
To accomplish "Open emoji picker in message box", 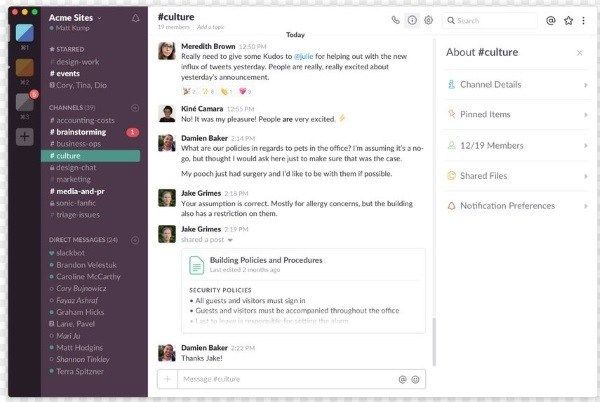I will tap(416, 380).
